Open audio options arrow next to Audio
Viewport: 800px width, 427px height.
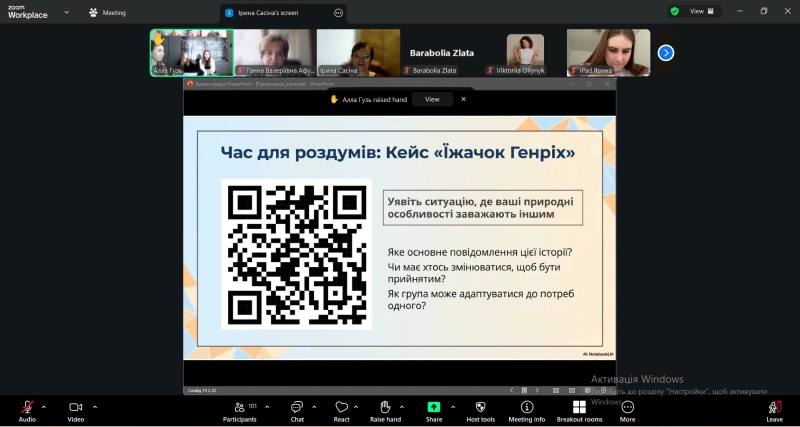tap(43, 407)
